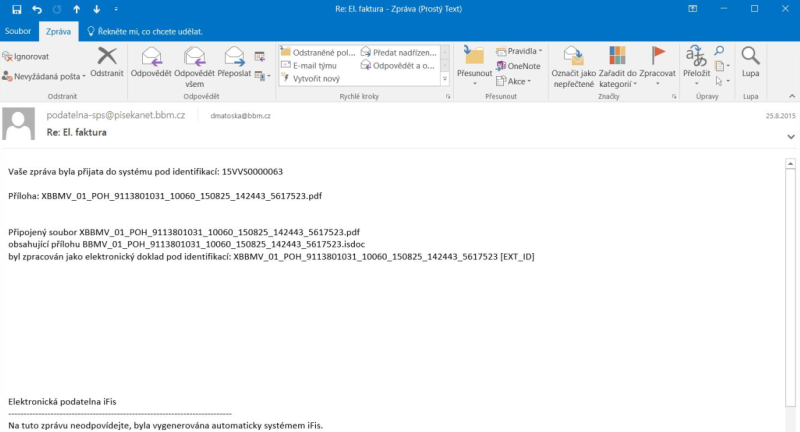Undo the last action
The image size is (800, 432).
pyautogui.click(x=37, y=9)
